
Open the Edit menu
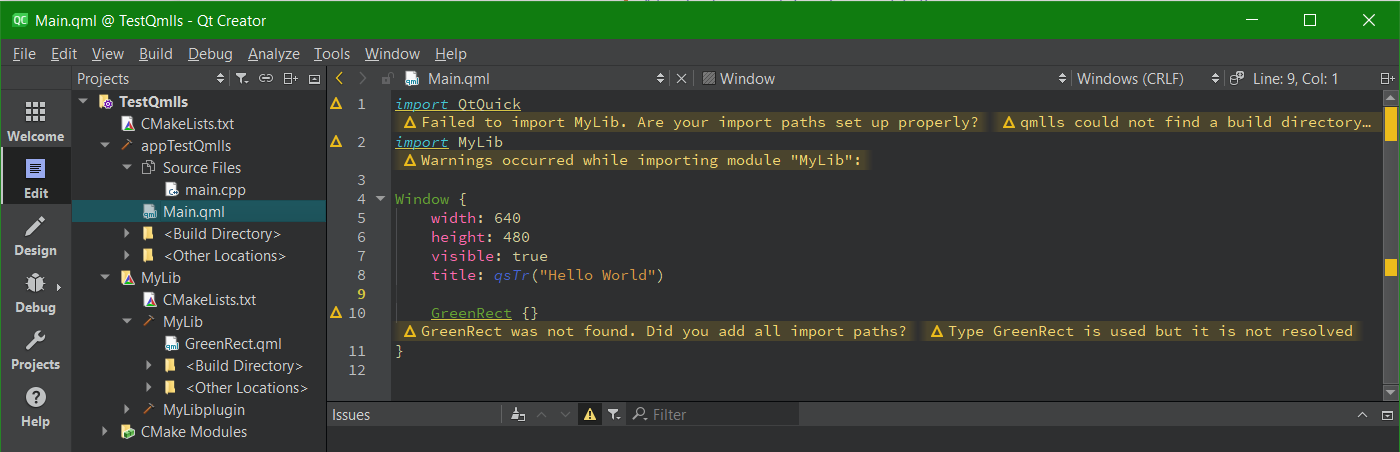tap(64, 54)
